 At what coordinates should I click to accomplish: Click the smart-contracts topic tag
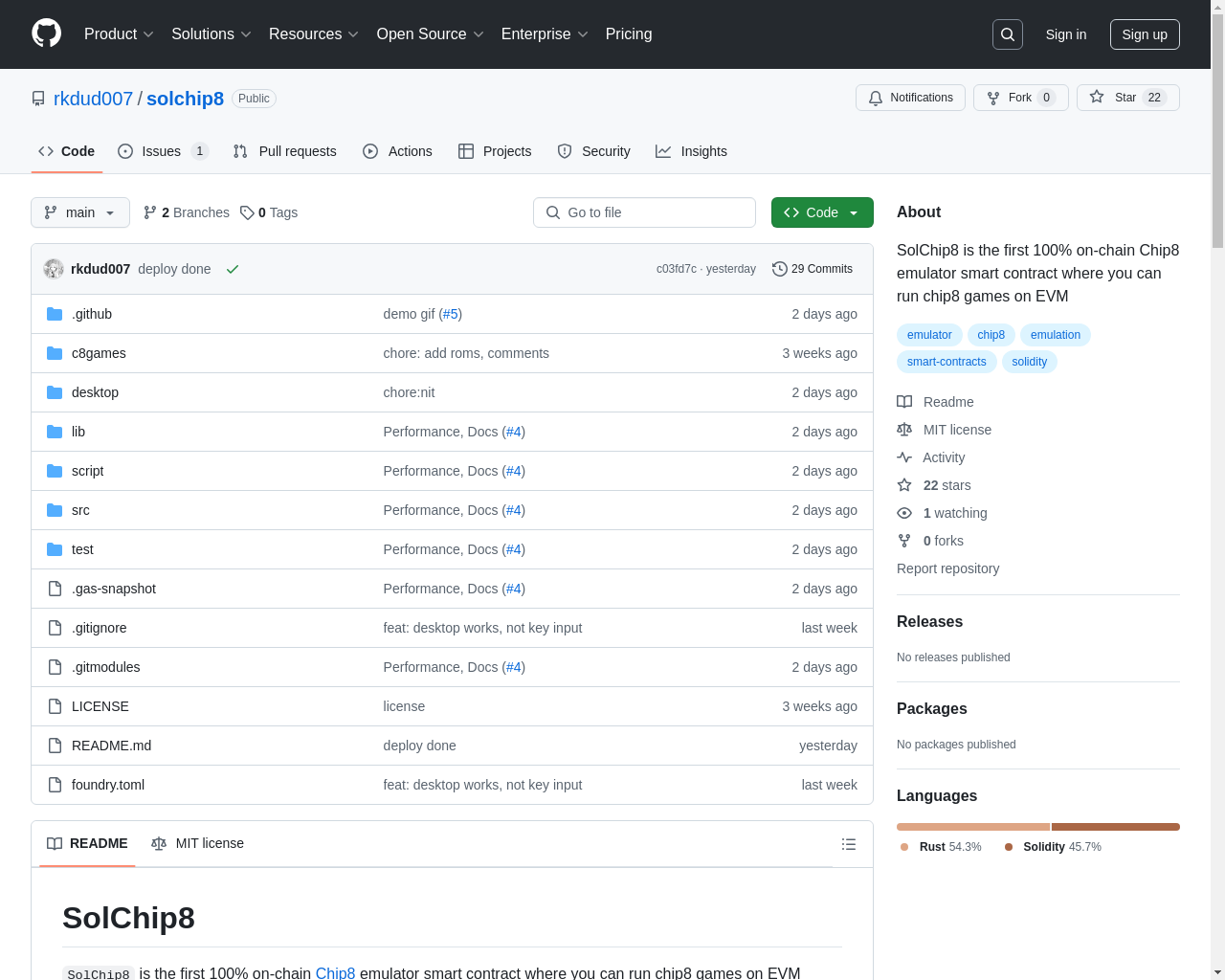click(x=947, y=362)
